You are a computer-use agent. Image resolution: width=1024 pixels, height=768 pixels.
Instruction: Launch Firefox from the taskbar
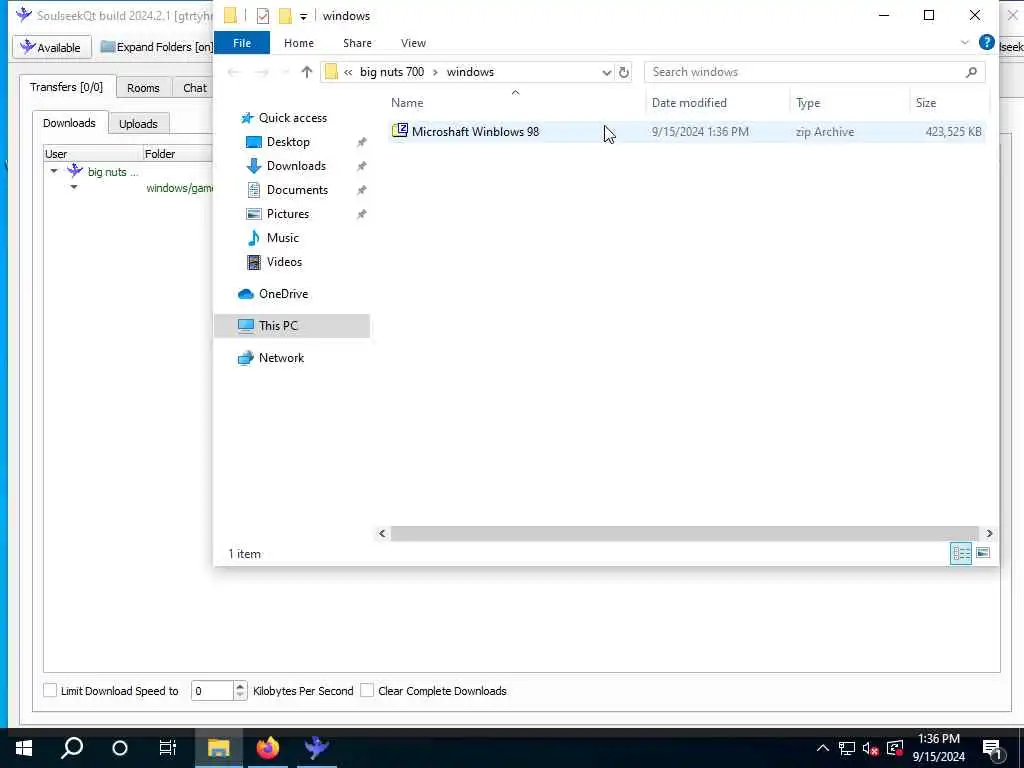[x=267, y=748]
